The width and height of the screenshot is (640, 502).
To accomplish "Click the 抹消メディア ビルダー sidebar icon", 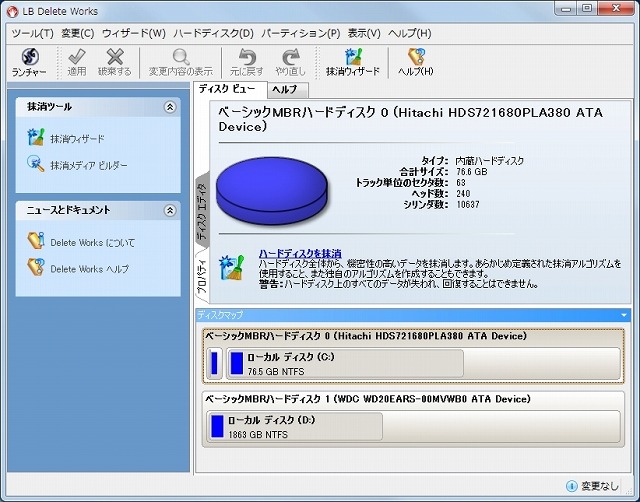I will coord(36,164).
